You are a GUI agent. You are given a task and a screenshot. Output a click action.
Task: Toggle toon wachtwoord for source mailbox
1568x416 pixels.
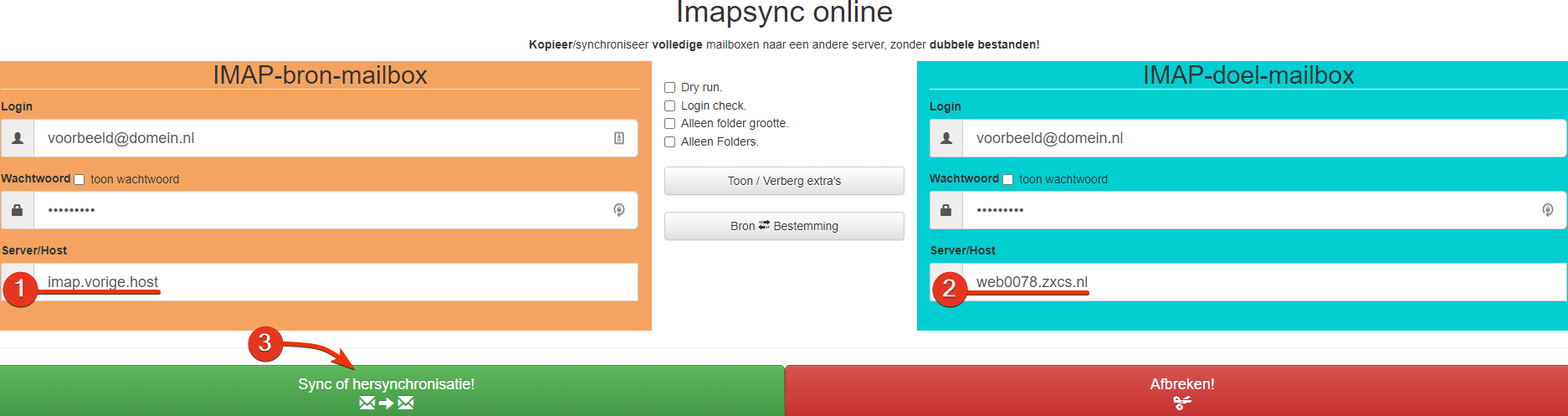pyautogui.click(x=79, y=179)
